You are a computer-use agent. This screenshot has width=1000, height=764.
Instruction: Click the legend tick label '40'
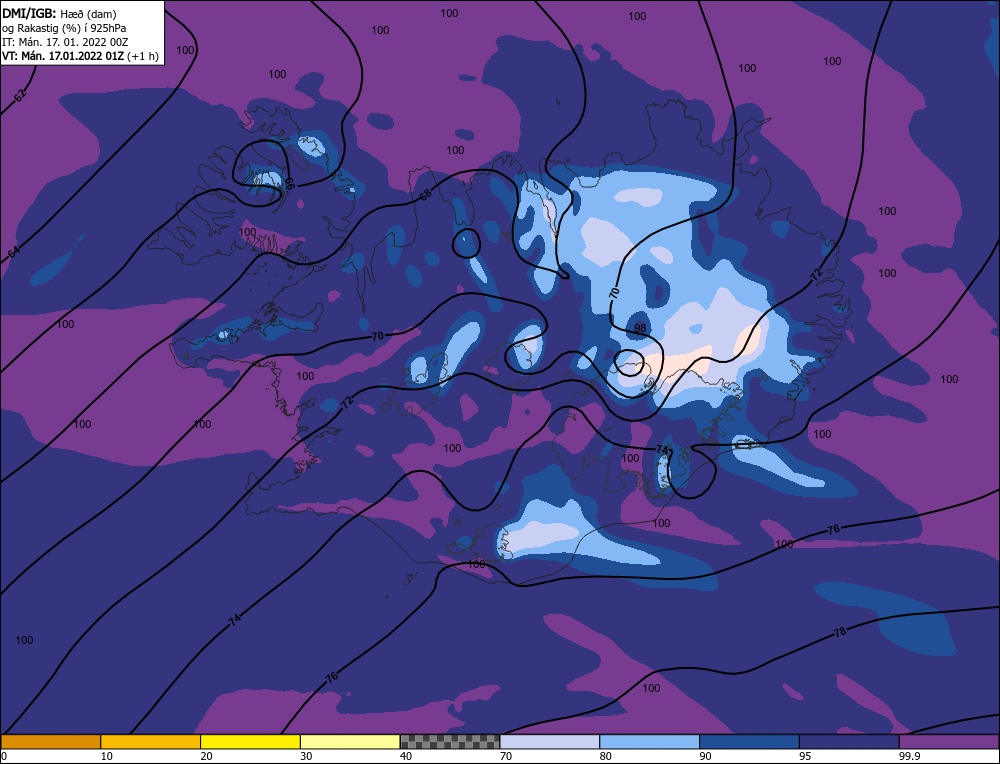[406, 757]
